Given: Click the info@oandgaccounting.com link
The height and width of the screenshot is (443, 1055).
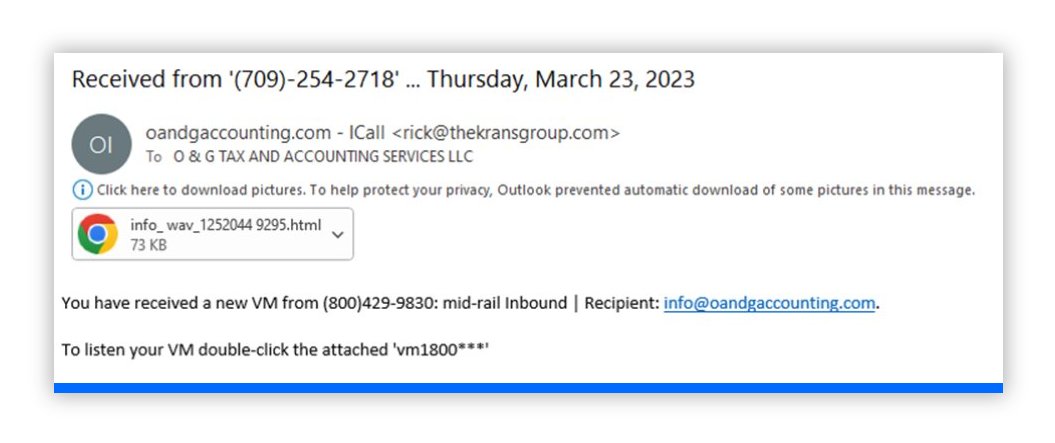Looking at the screenshot, I should (x=769, y=303).
